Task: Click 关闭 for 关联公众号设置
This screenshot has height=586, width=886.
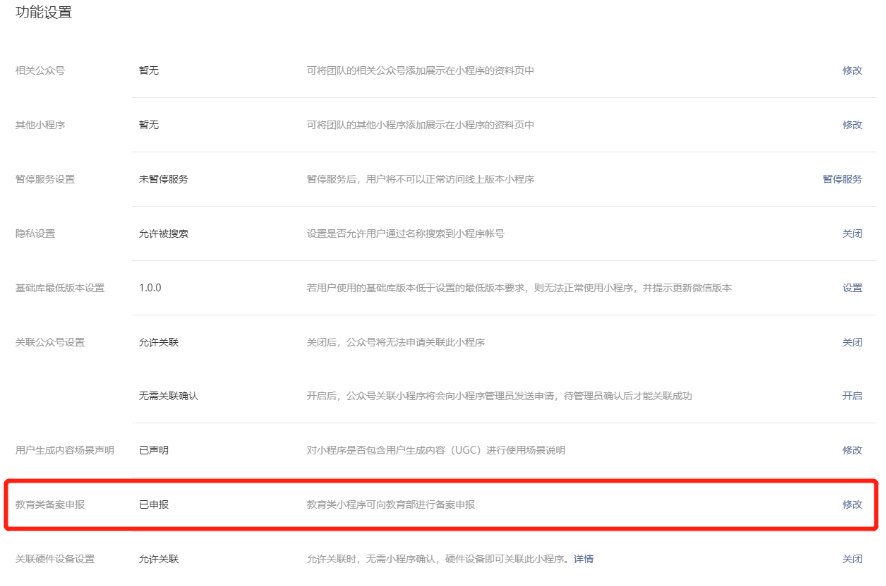Action: pyautogui.click(x=851, y=340)
